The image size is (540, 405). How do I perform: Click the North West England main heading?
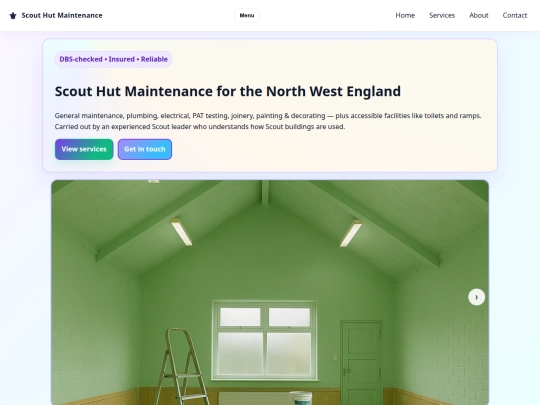pyautogui.click(x=228, y=91)
